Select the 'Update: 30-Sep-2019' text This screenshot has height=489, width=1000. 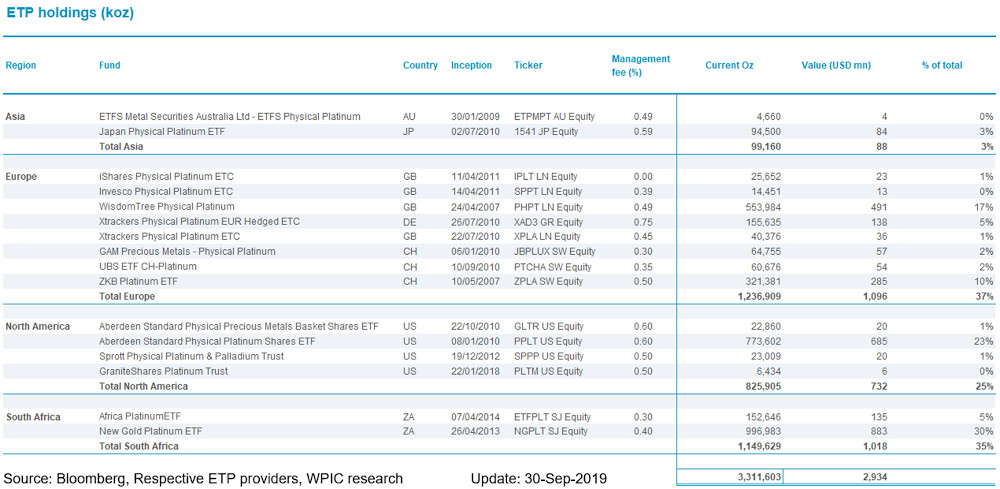[x=539, y=479]
